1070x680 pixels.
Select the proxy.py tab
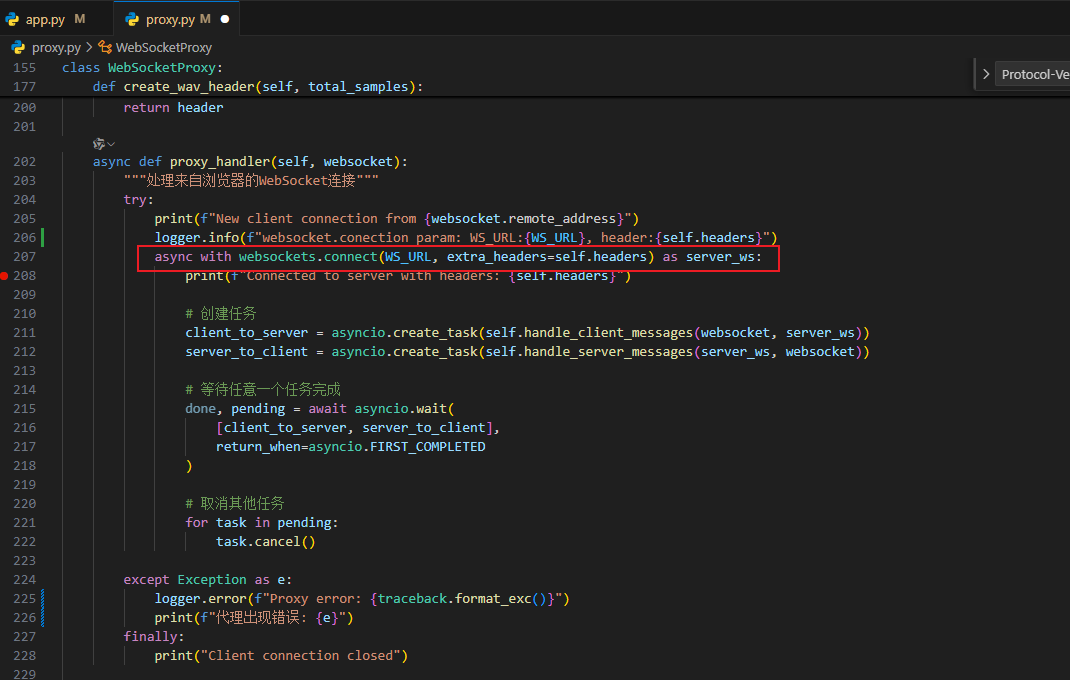click(x=170, y=17)
